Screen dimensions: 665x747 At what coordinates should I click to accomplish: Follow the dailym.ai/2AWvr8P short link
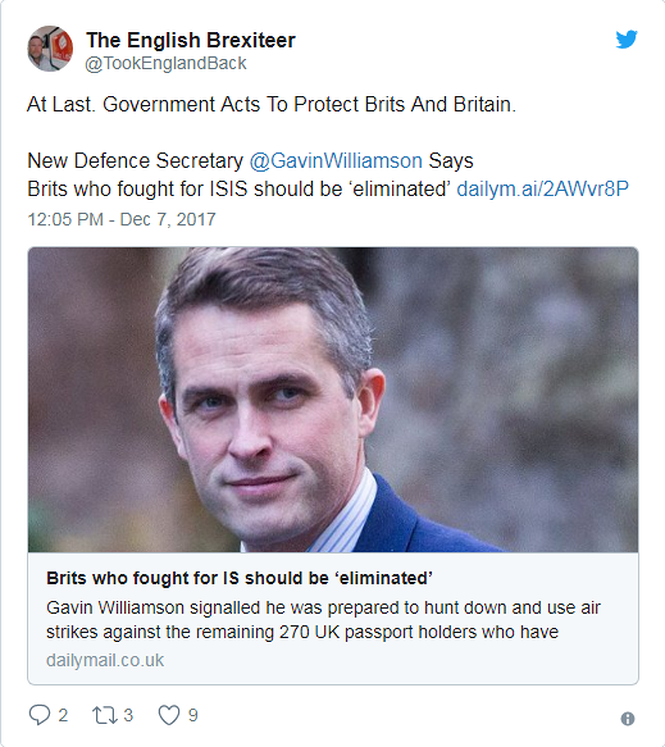(543, 189)
